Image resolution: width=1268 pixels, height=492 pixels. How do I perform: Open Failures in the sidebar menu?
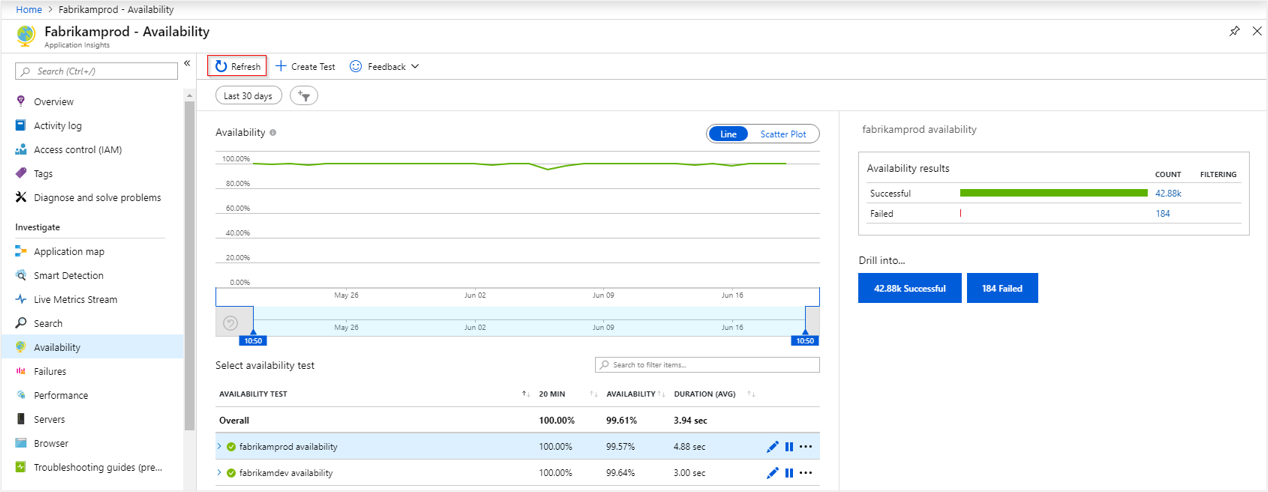point(50,372)
